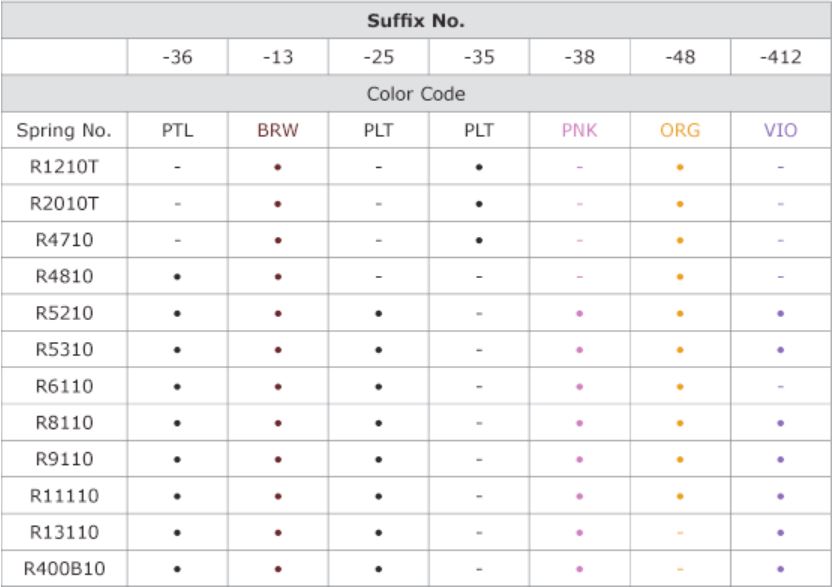Click the violet dot in R5310 row
This screenshot has height=587, width=835.
[x=781, y=350]
